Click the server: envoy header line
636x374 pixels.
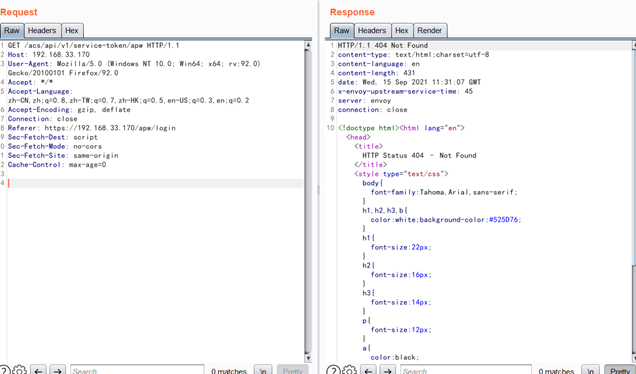click(364, 101)
